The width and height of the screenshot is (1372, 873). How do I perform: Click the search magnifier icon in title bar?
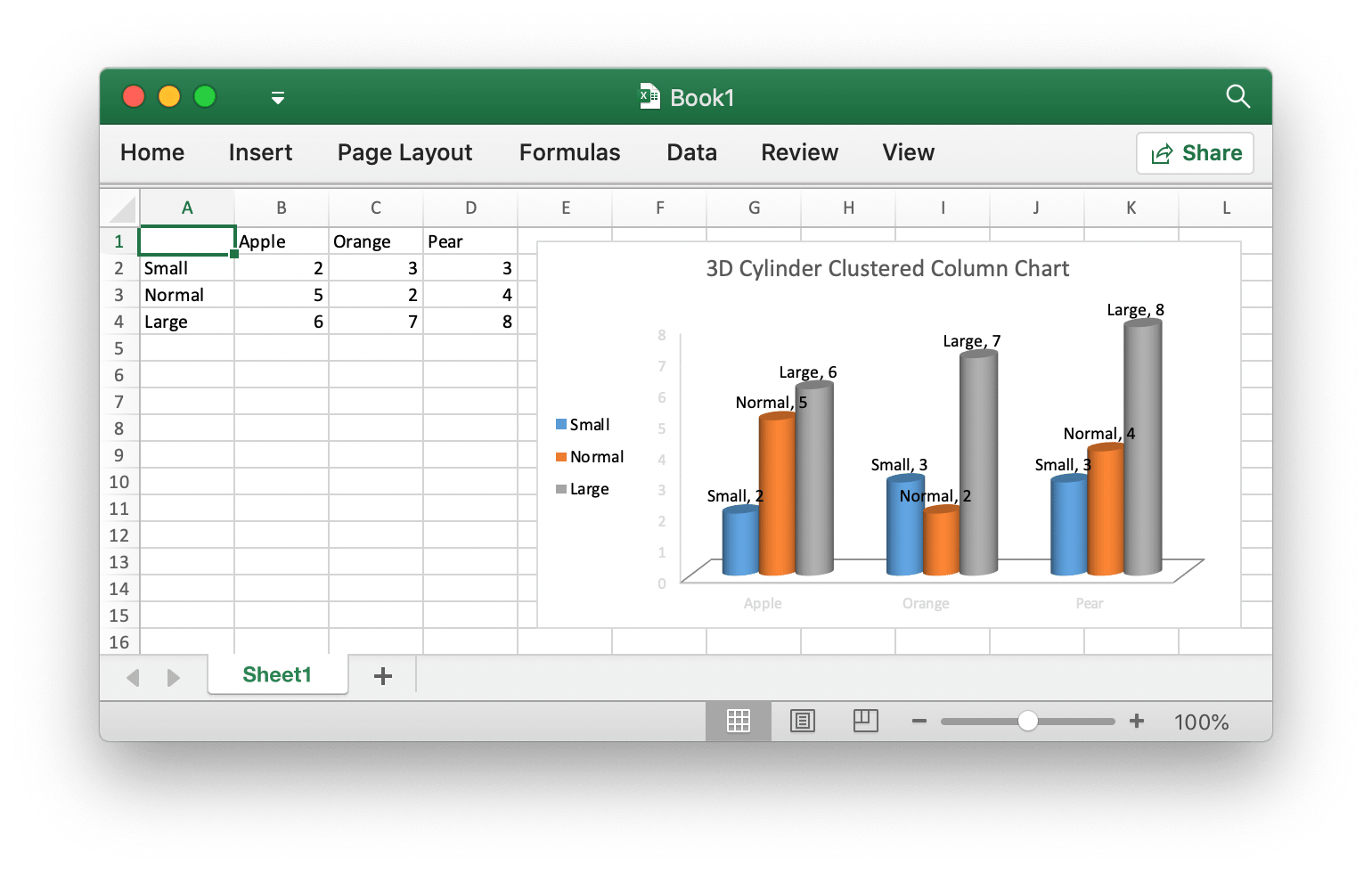[x=1237, y=96]
